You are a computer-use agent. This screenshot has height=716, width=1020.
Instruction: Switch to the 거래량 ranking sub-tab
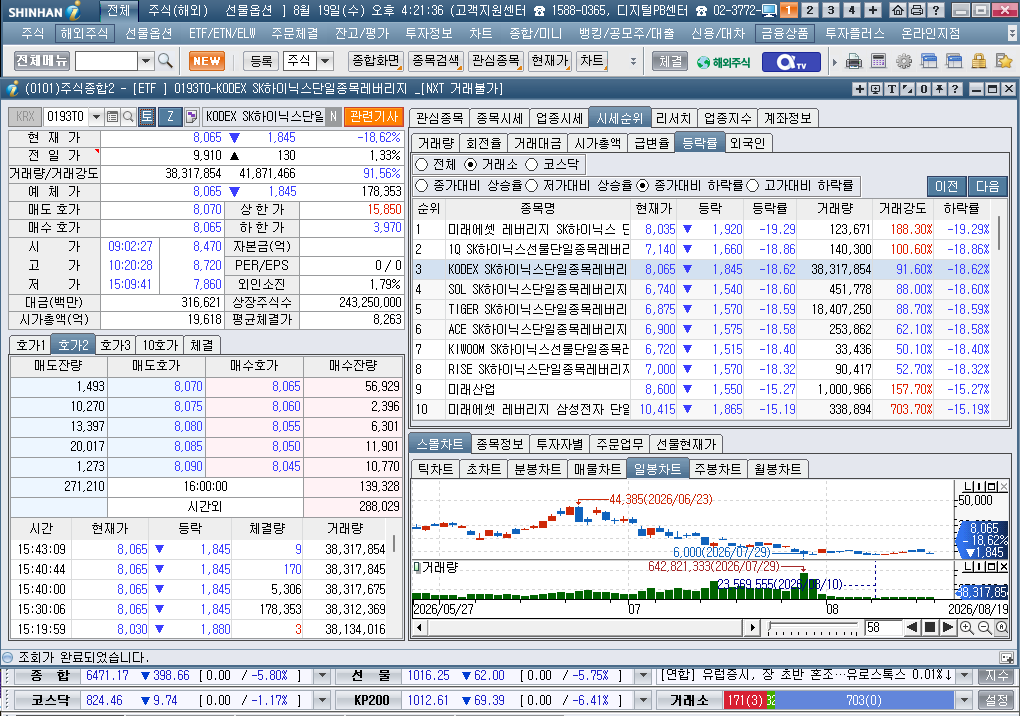coord(436,143)
